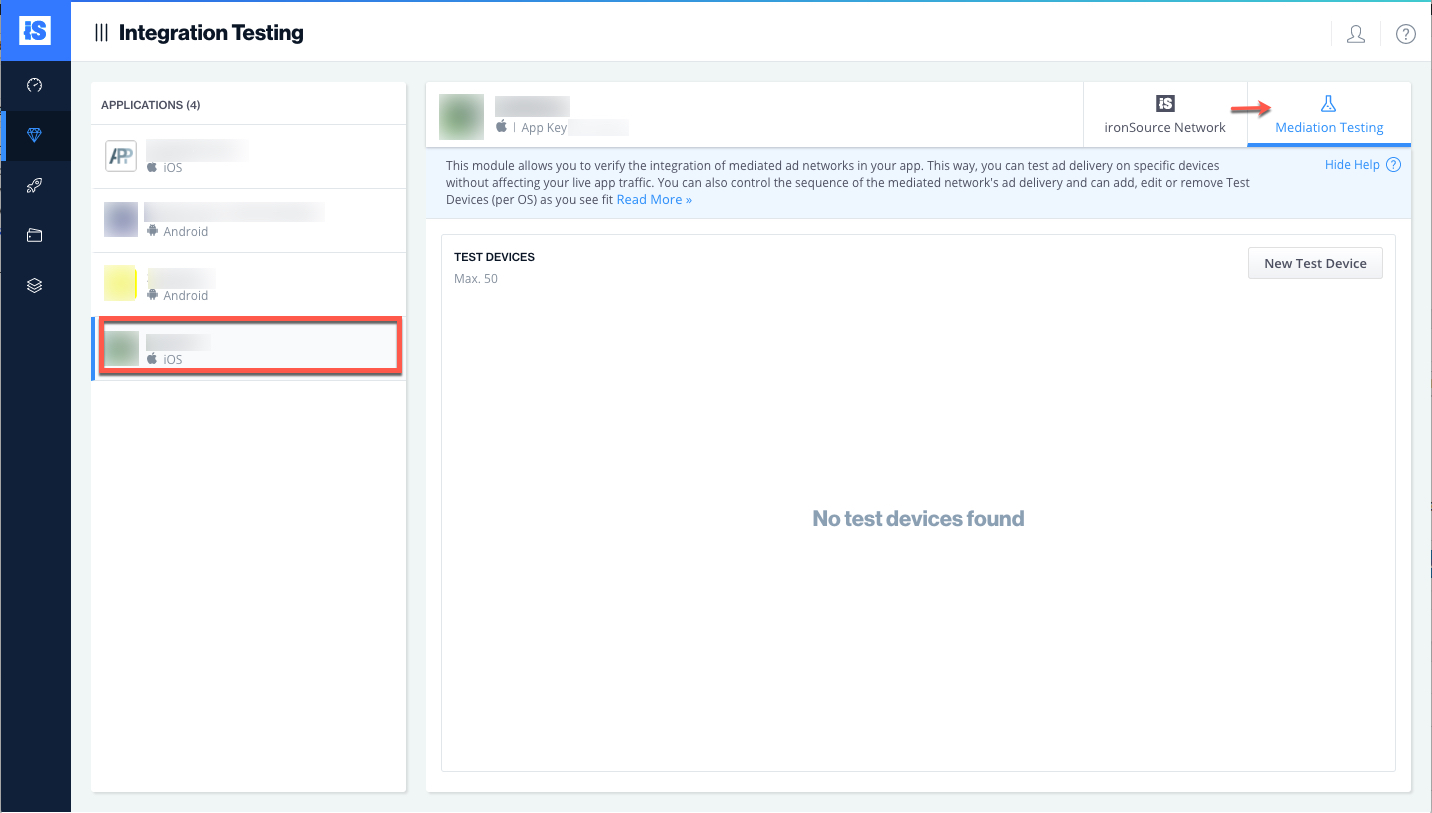
Task: Switch to the Mediation Testing tab
Action: [1329, 115]
